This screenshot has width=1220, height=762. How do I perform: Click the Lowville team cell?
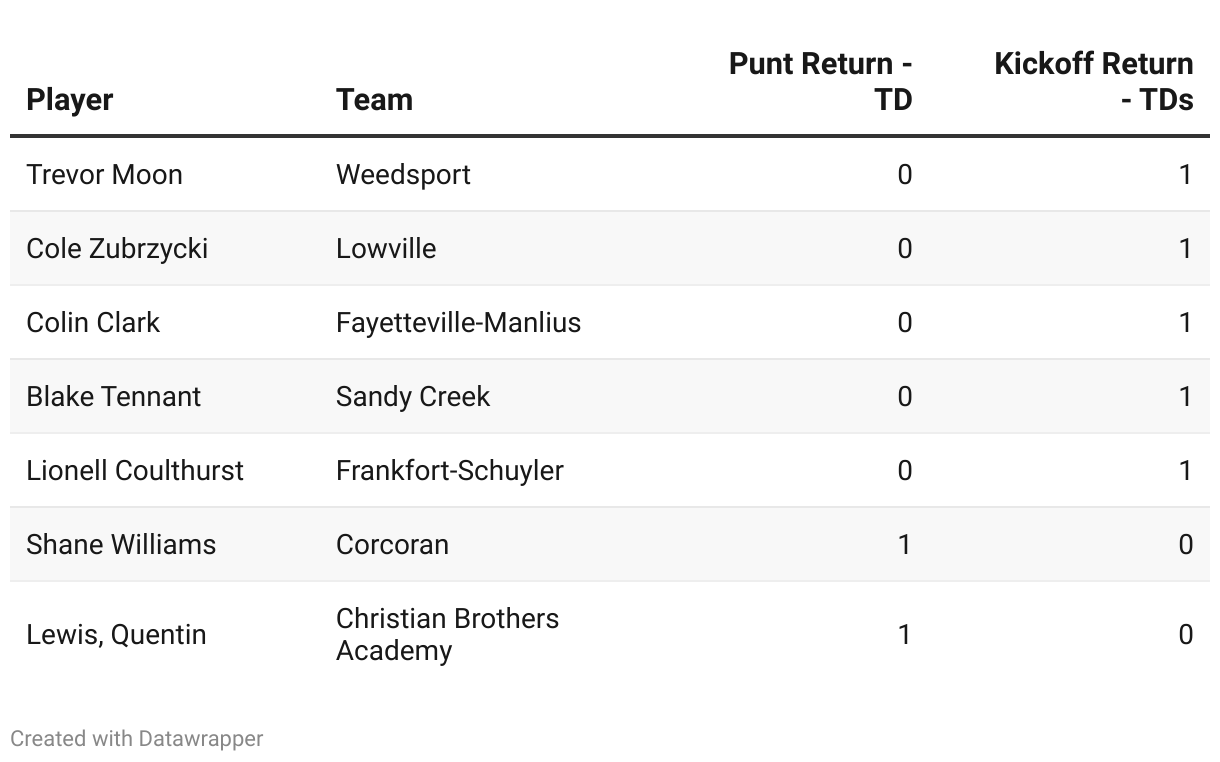click(386, 248)
